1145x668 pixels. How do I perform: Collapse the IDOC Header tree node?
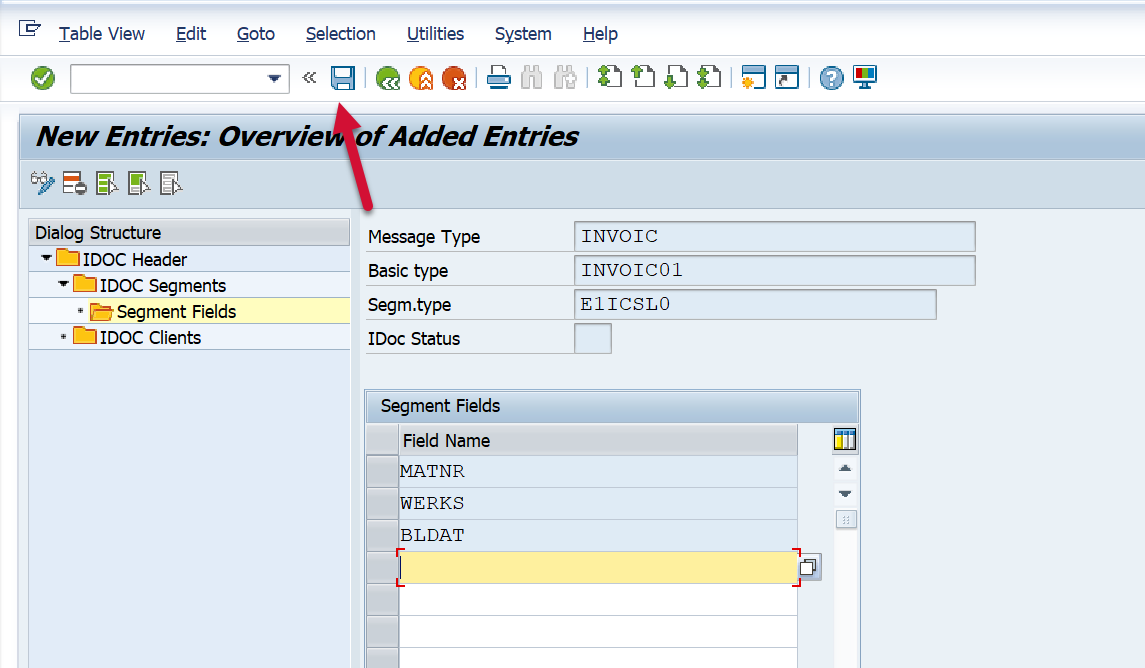tap(46, 259)
